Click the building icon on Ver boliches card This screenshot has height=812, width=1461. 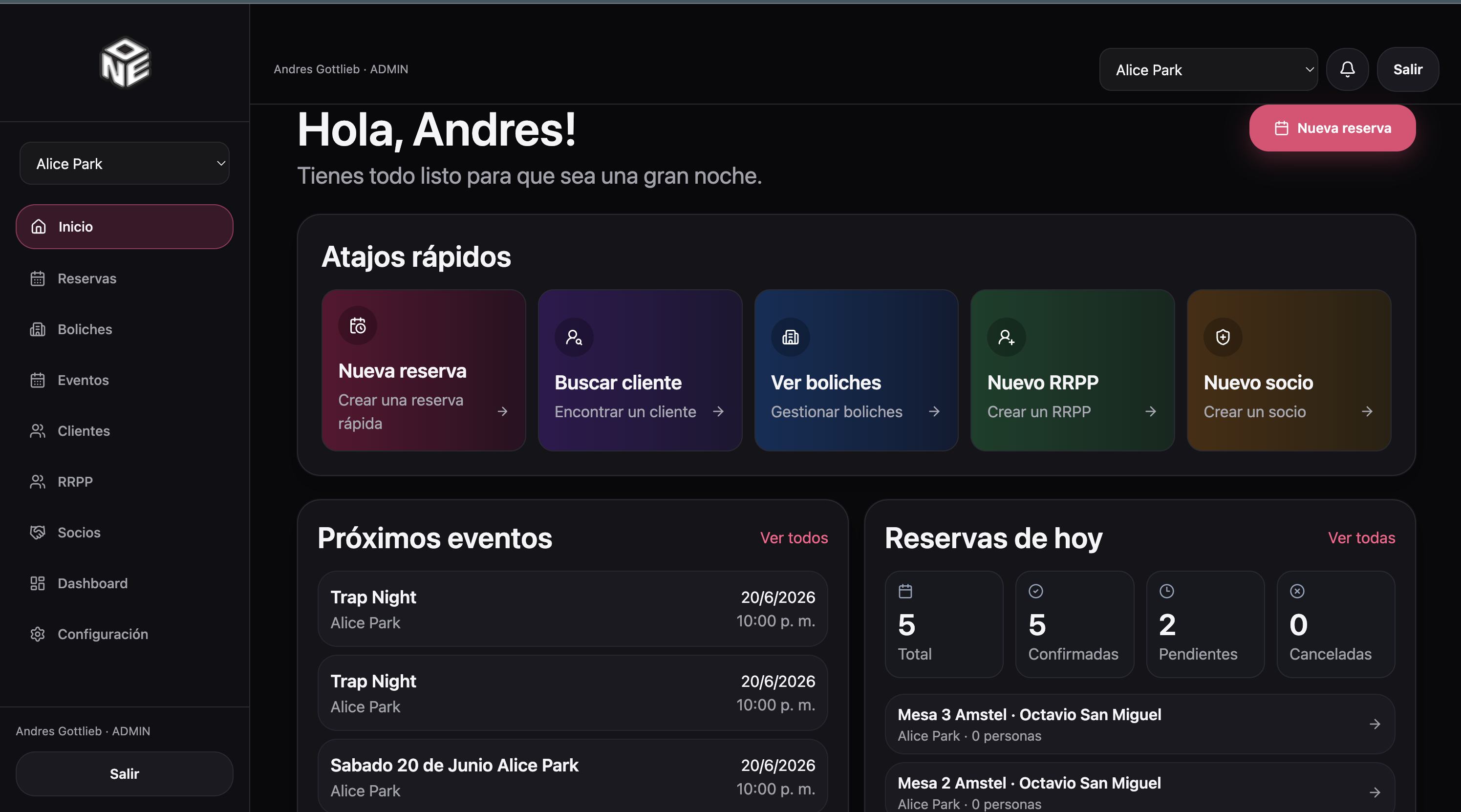pyautogui.click(x=790, y=338)
